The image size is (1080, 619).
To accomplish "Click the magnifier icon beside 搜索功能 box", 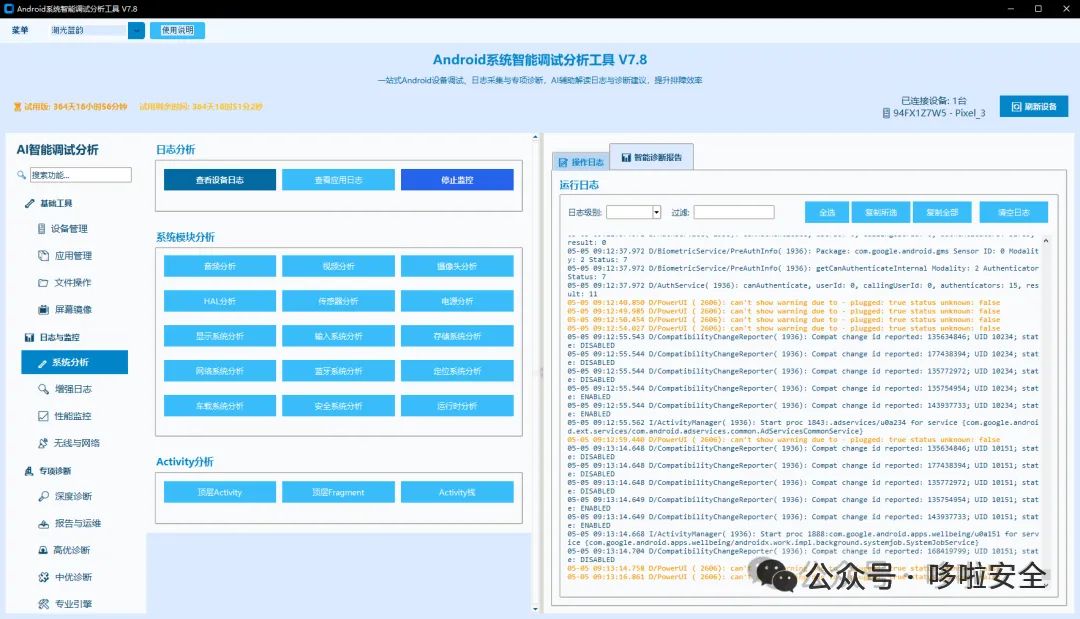I will coord(21,175).
